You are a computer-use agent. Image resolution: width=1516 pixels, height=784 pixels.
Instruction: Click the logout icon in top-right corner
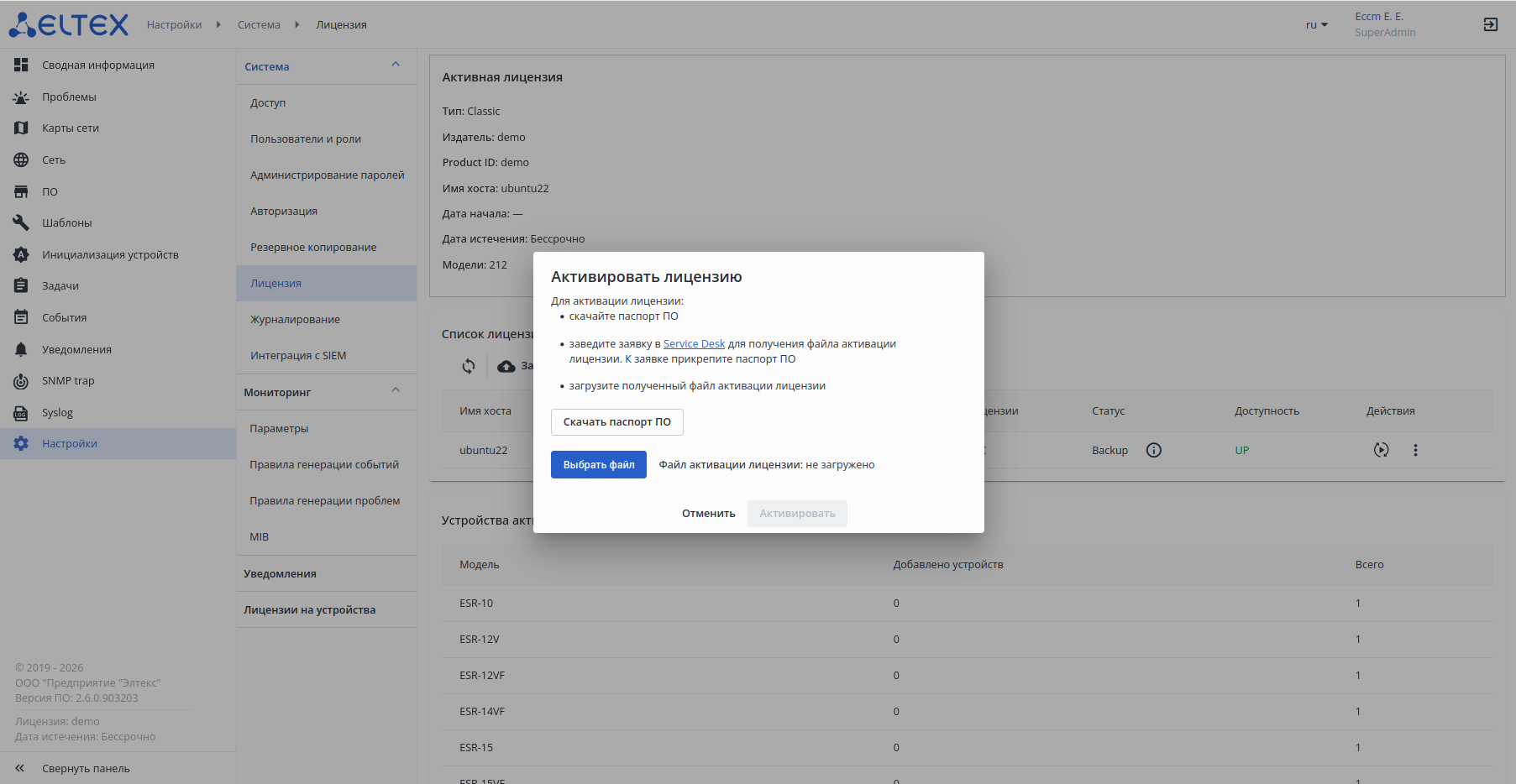1490,24
